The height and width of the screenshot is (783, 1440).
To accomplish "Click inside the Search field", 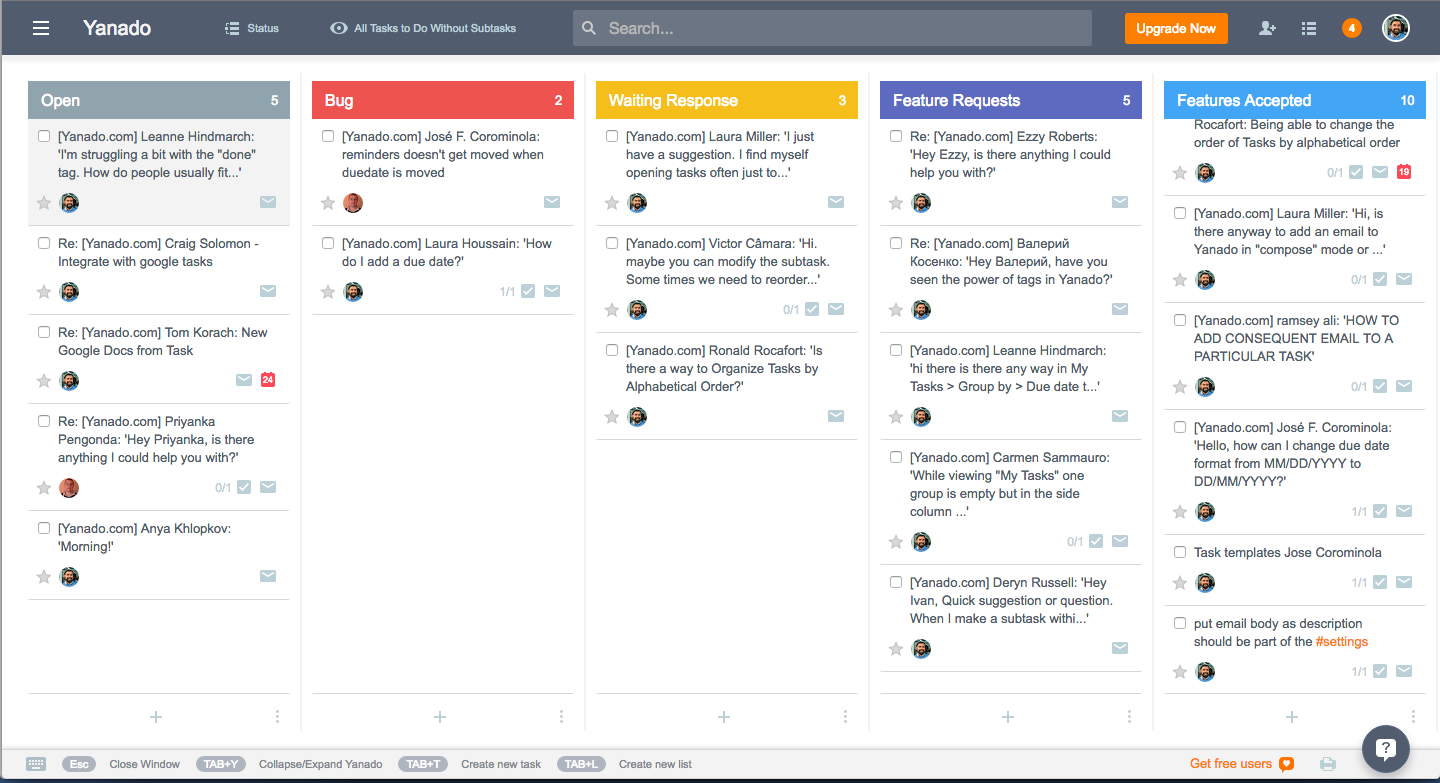I will pos(832,28).
